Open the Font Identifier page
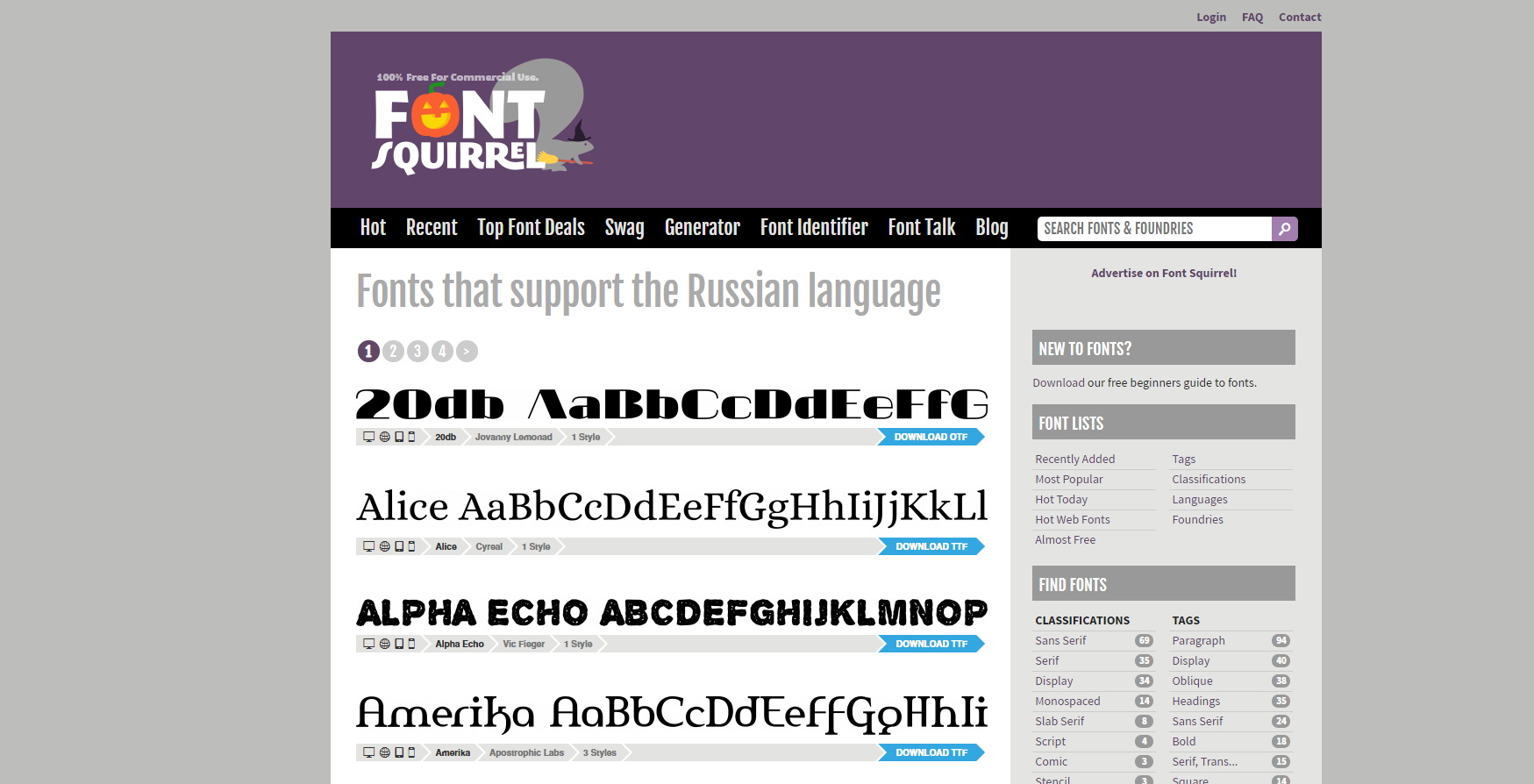Screen dimensions: 1534x784 coord(813,228)
